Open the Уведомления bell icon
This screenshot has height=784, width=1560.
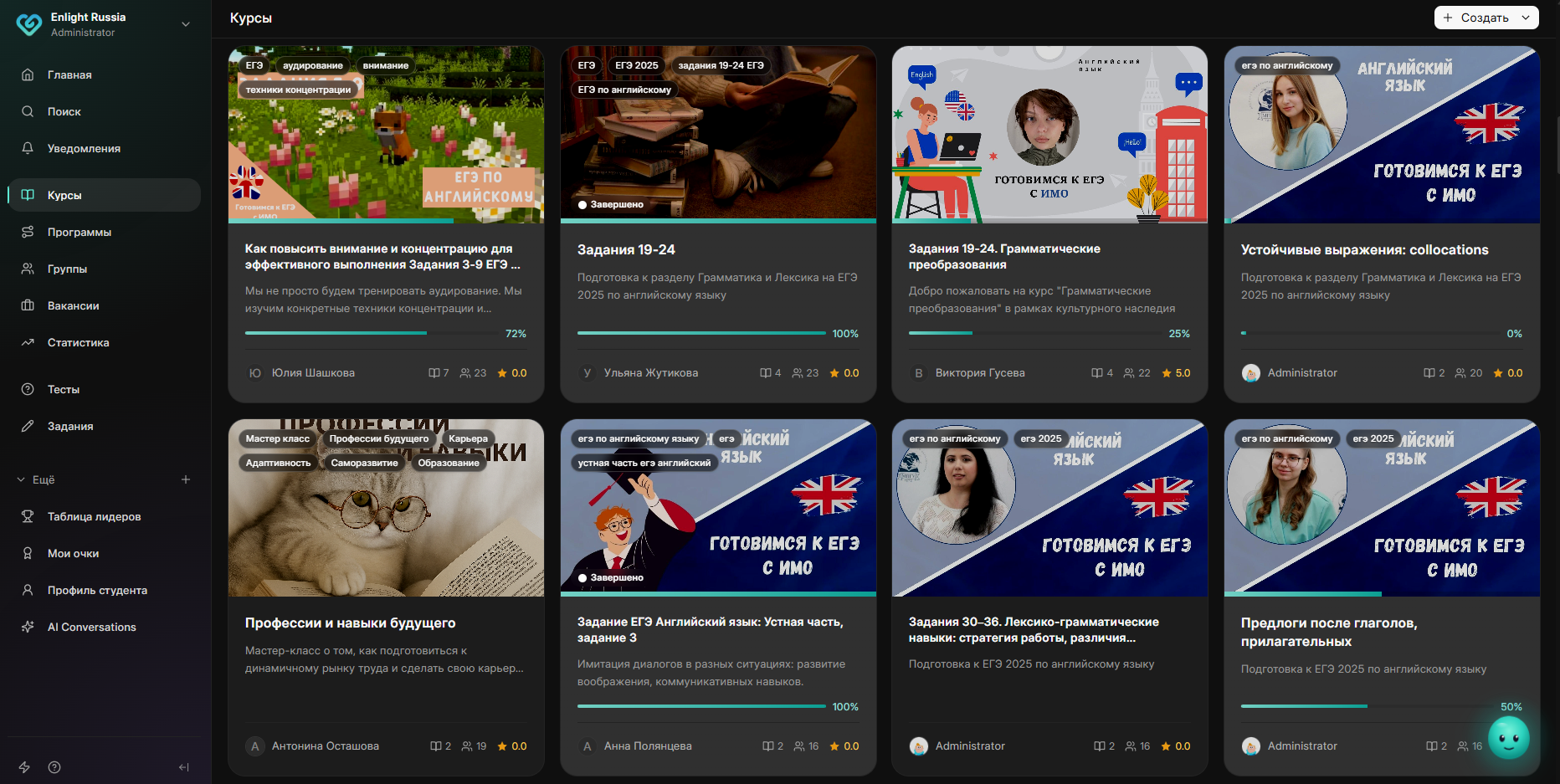click(28, 148)
